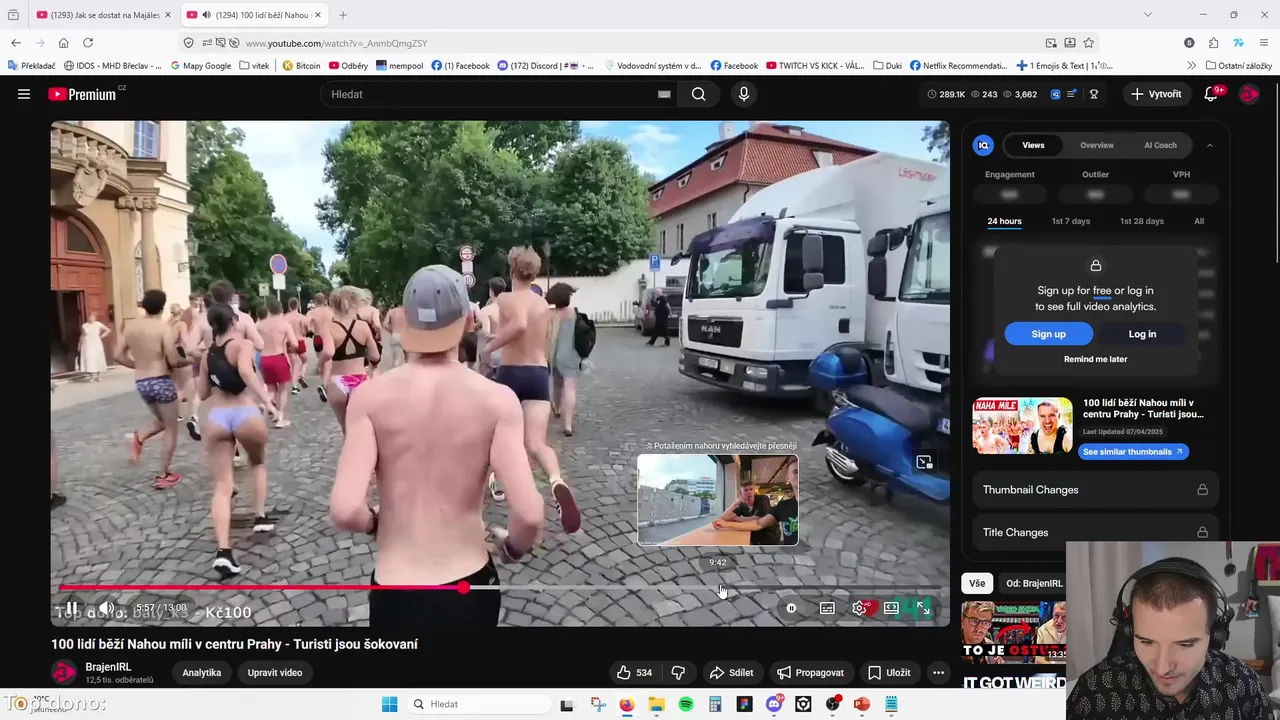
Task: Open Analytika for this video
Action: coord(201,673)
